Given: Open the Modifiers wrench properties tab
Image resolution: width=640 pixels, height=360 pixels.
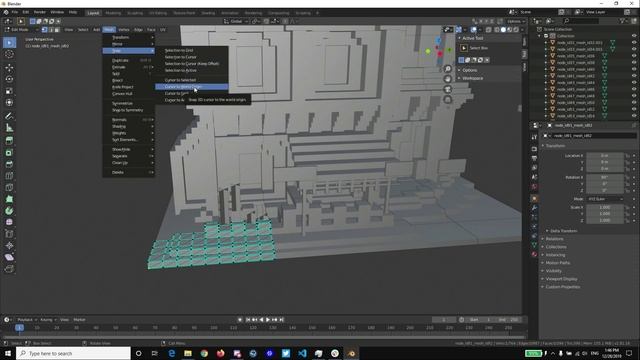Looking at the screenshot, I should pos(534,208).
